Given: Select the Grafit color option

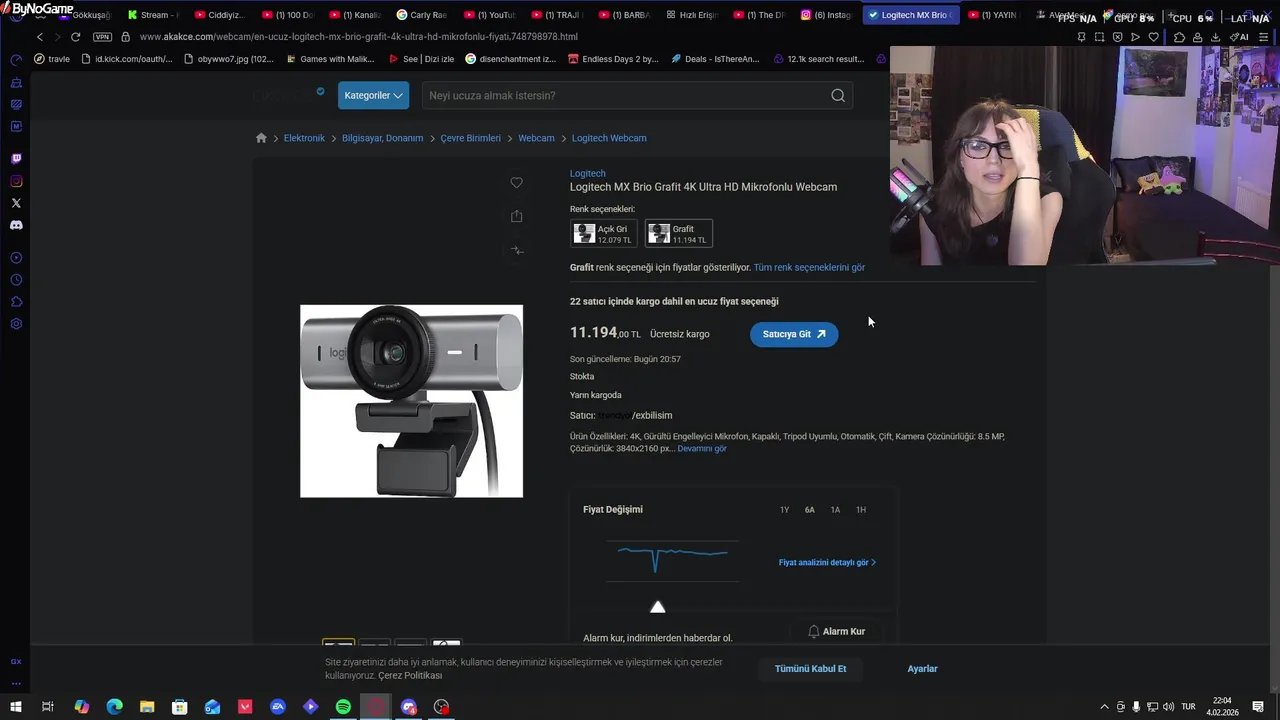Looking at the screenshot, I should pos(679,233).
